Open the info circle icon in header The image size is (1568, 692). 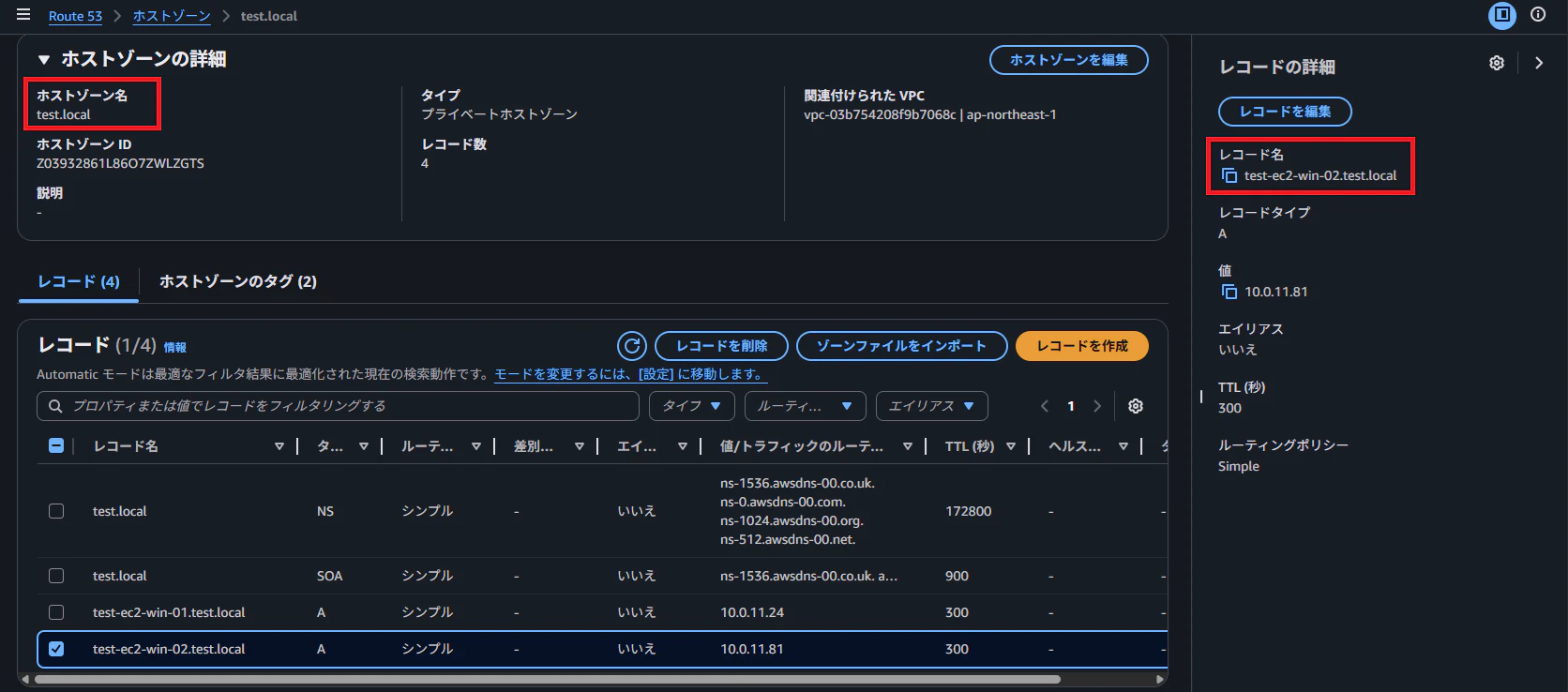tap(1538, 14)
